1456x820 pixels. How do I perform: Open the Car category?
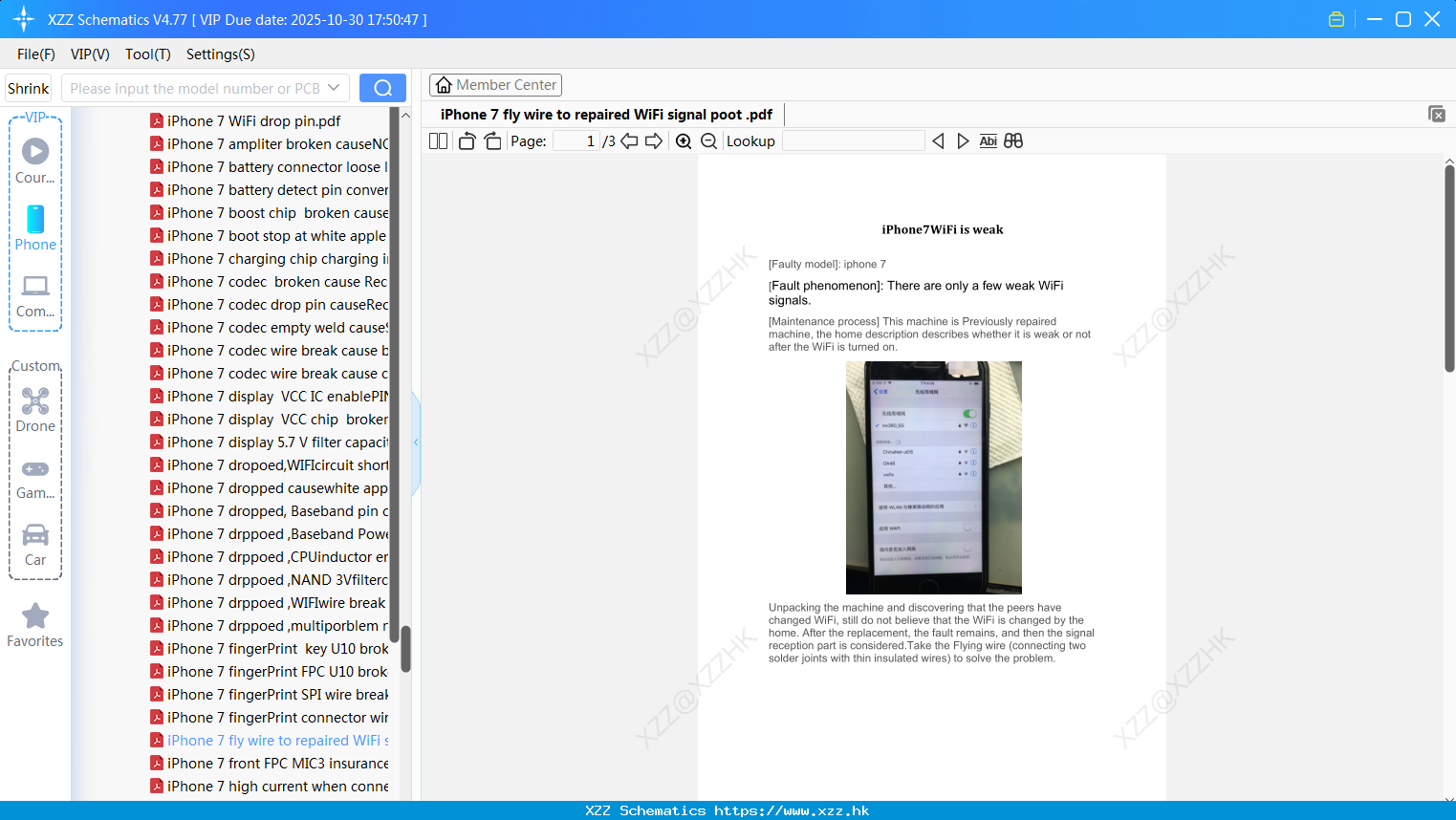[x=35, y=534]
